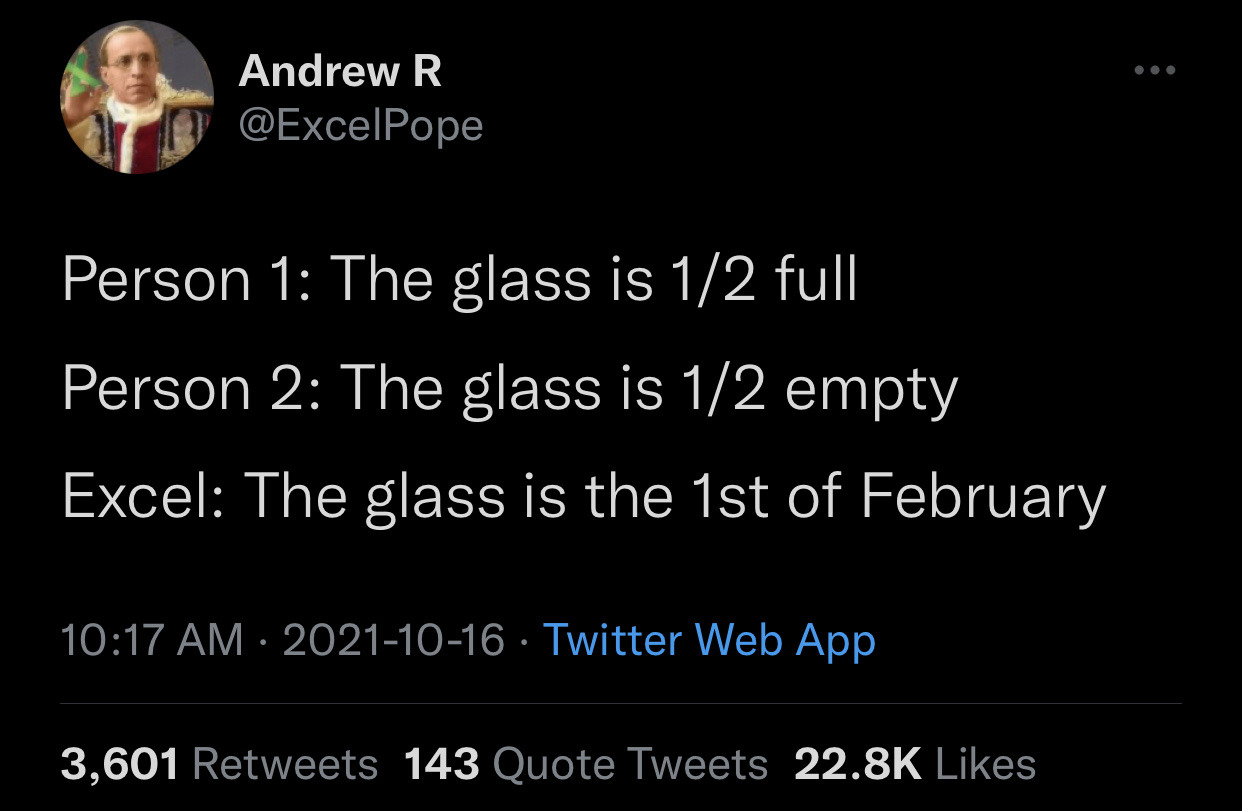Viewport: 1242px width, 811px height.
Task: Show the Likes label list
Action: (x=986, y=764)
